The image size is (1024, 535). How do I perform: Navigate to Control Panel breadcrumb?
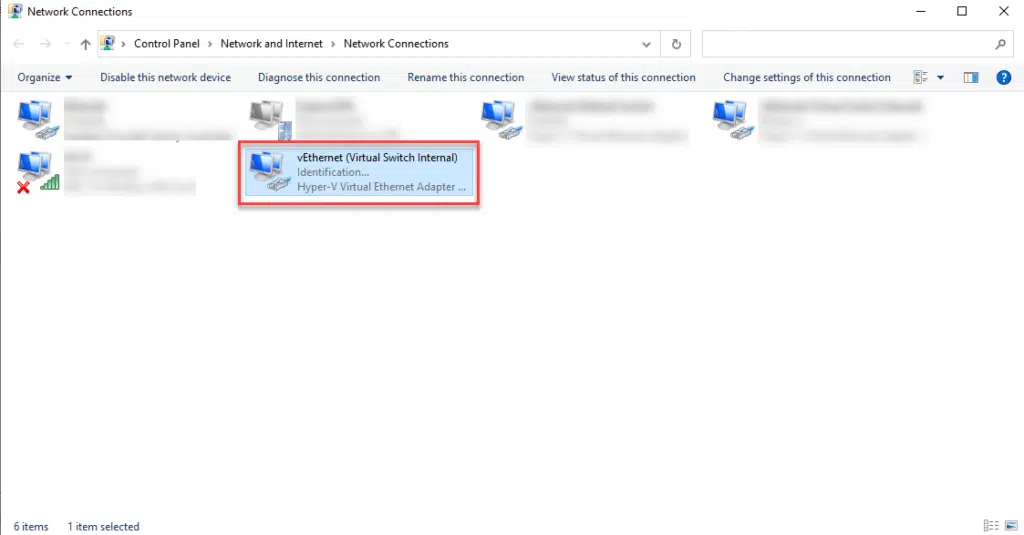[167, 44]
